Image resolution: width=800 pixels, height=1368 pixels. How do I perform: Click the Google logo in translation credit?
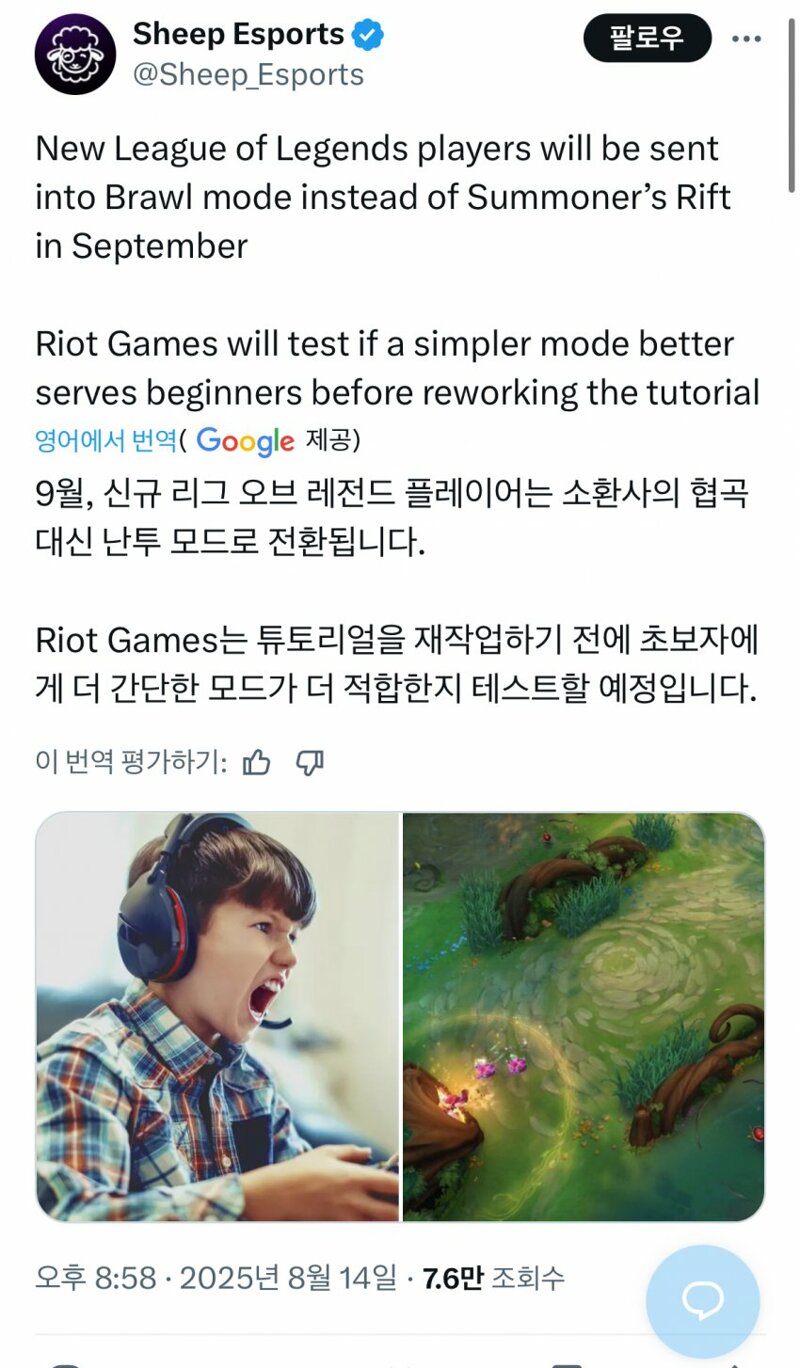coord(245,440)
